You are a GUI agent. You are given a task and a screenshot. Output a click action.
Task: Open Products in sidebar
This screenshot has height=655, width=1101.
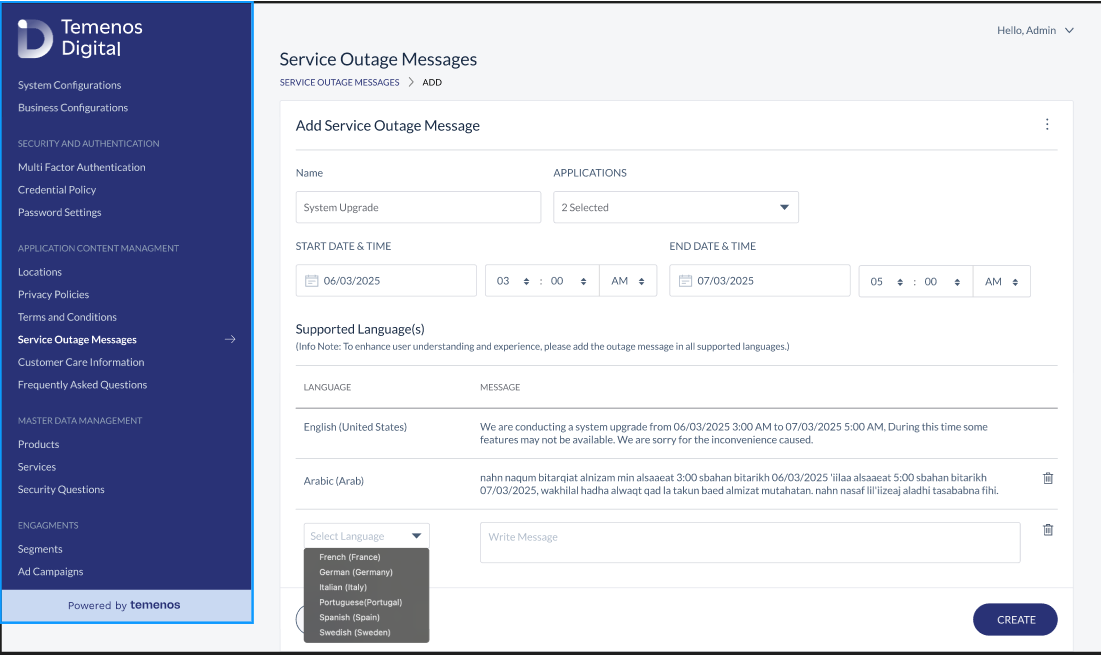[x=39, y=444]
